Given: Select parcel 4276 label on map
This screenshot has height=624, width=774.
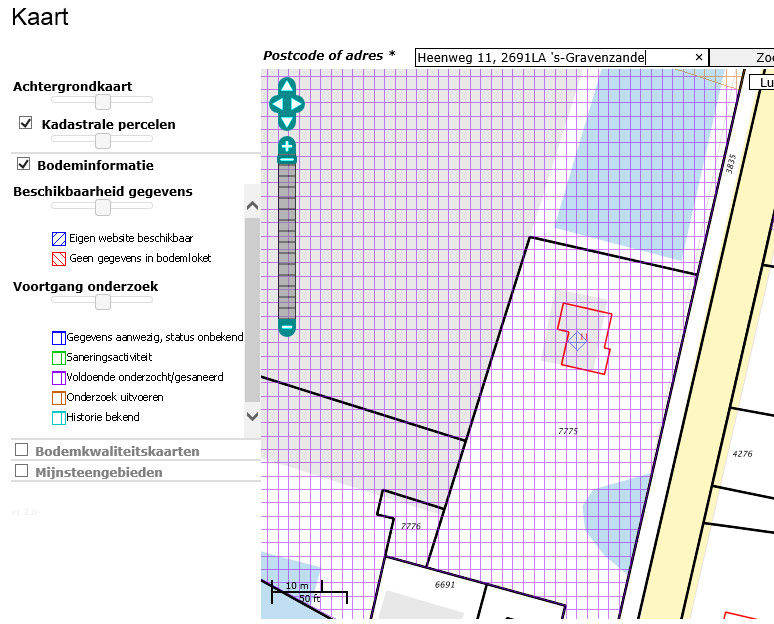Looking at the screenshot, I should [x=742, y=454].
